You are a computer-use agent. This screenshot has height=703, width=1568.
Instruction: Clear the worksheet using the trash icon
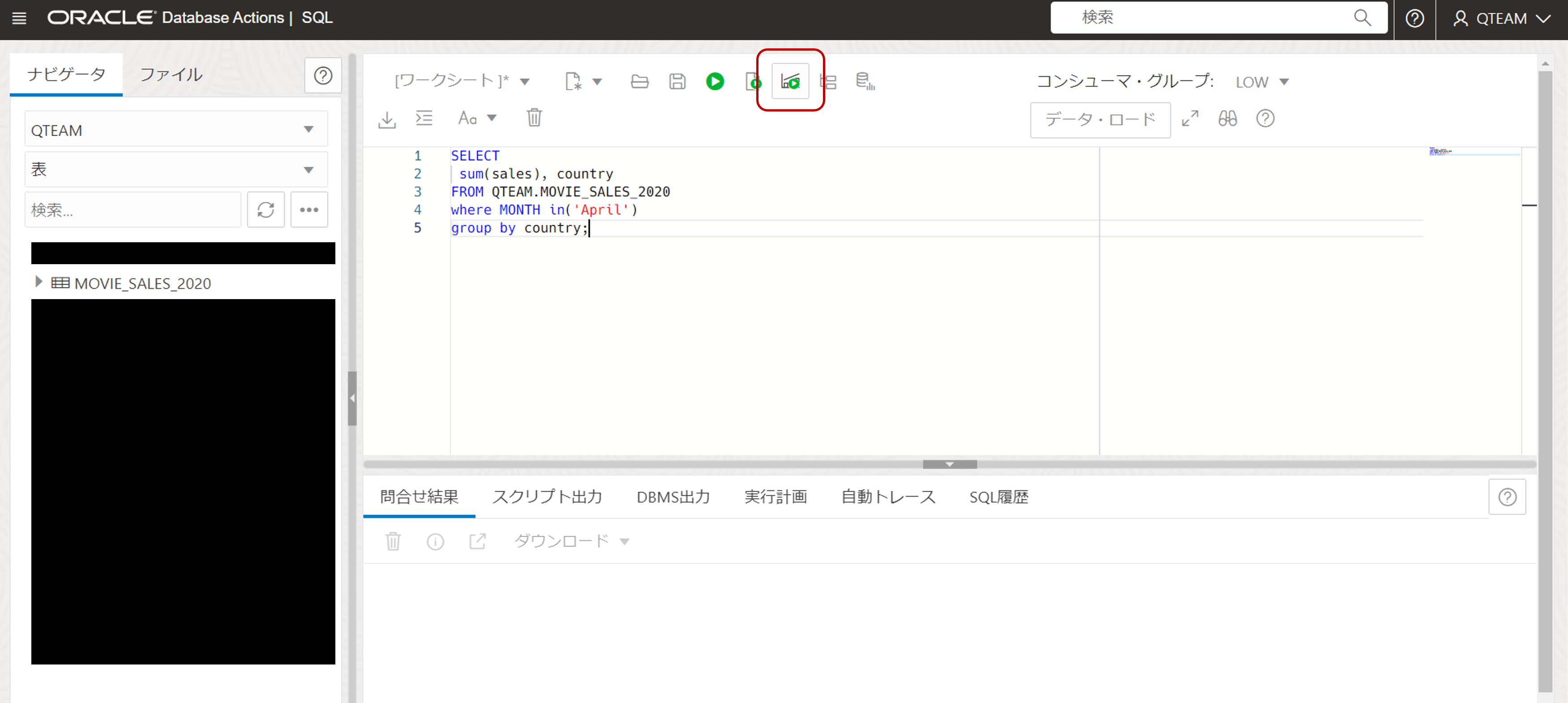coord(535,117)
